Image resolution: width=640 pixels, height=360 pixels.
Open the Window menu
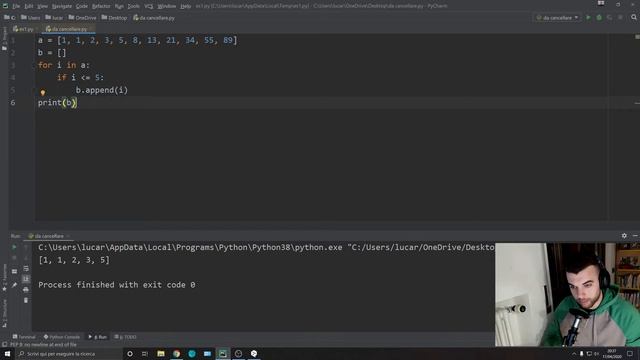pos(167,6)
